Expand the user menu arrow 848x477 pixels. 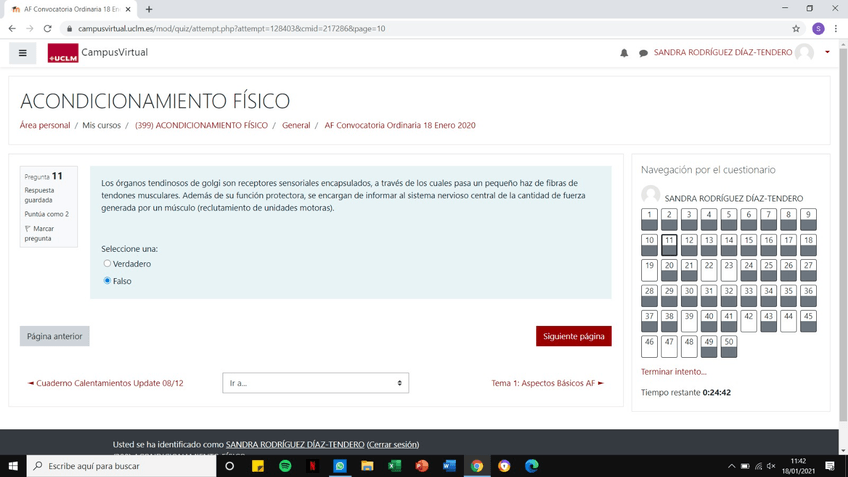827,52
